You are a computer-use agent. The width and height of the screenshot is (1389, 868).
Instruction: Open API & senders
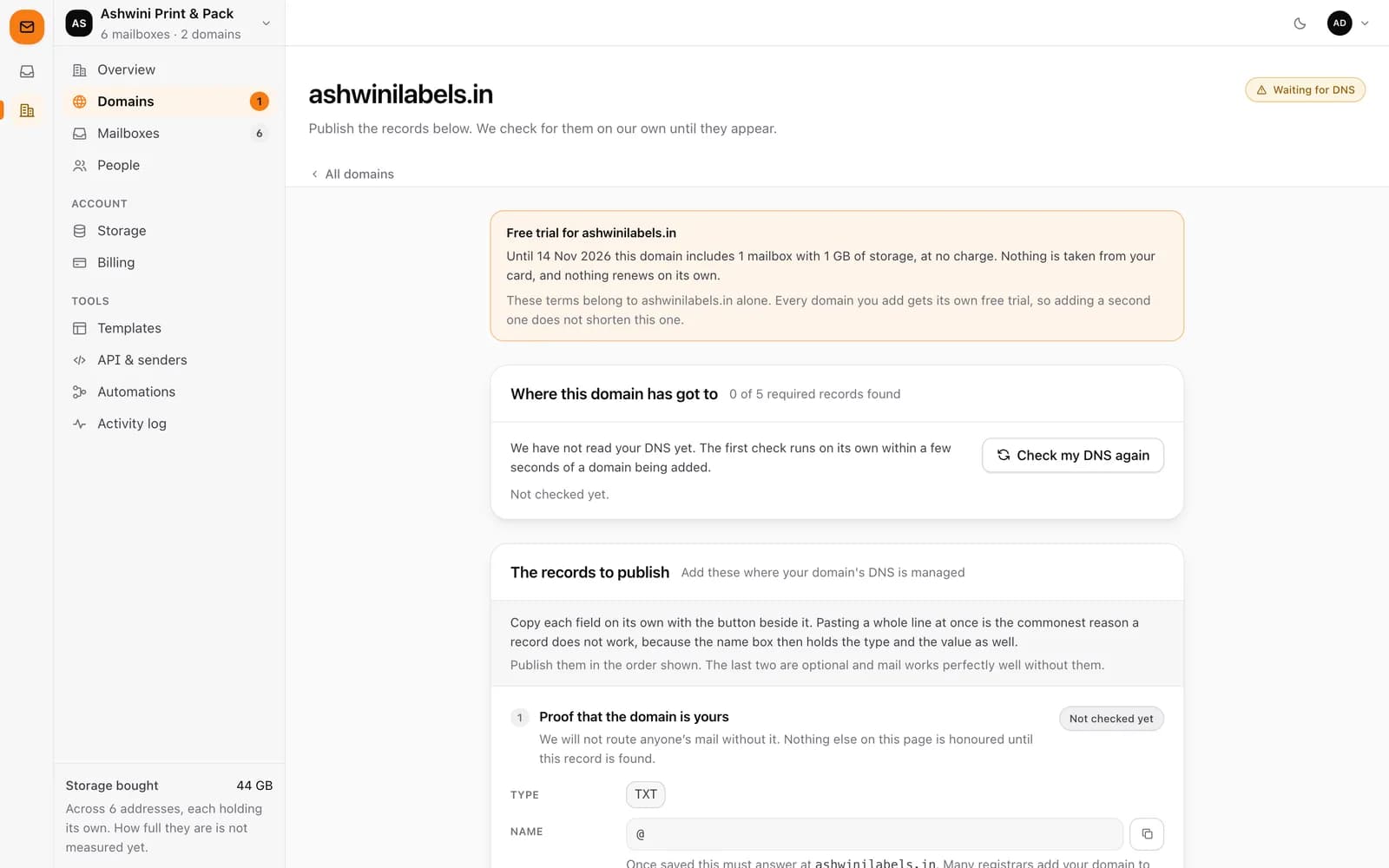click(169, 360)
